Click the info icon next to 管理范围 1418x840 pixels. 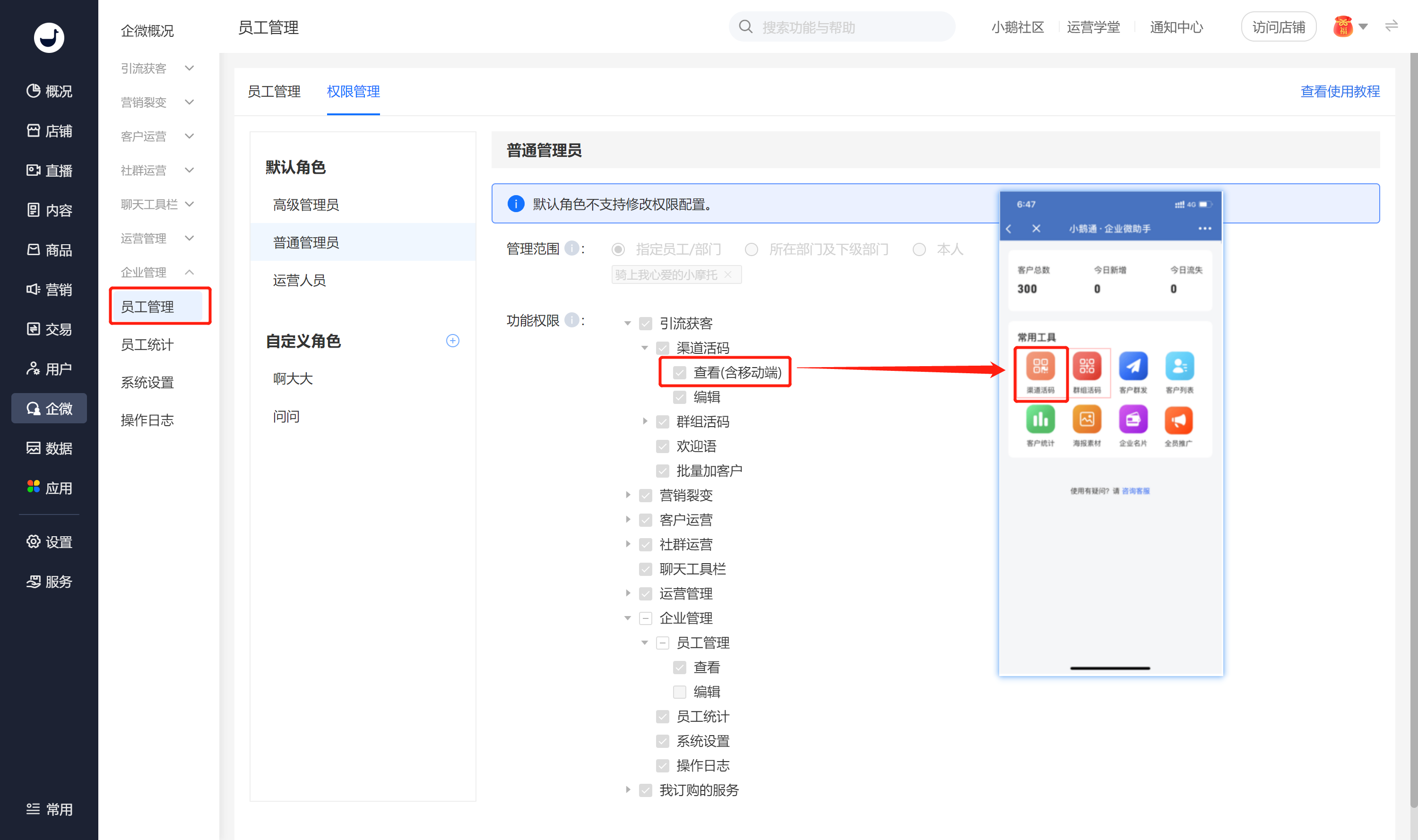pos(572,248)
